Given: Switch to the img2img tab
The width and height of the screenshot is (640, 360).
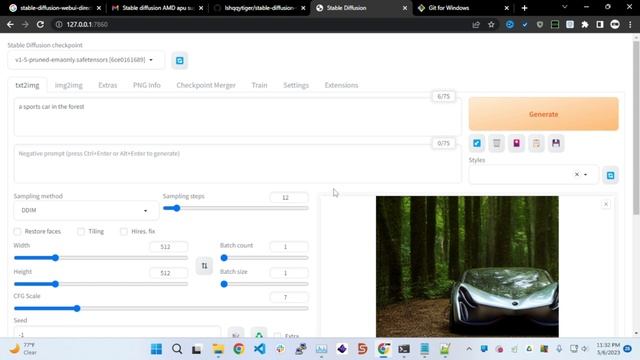Looking at the screenshot, I should (69, 85).
